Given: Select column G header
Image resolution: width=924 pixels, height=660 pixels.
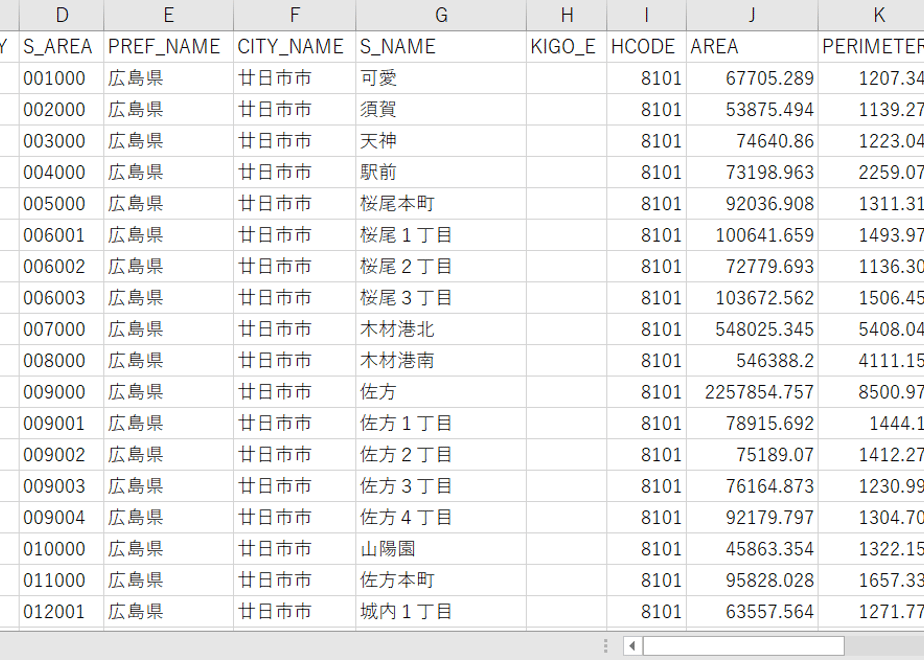Looking at the screenshot, I should point(441,15).
